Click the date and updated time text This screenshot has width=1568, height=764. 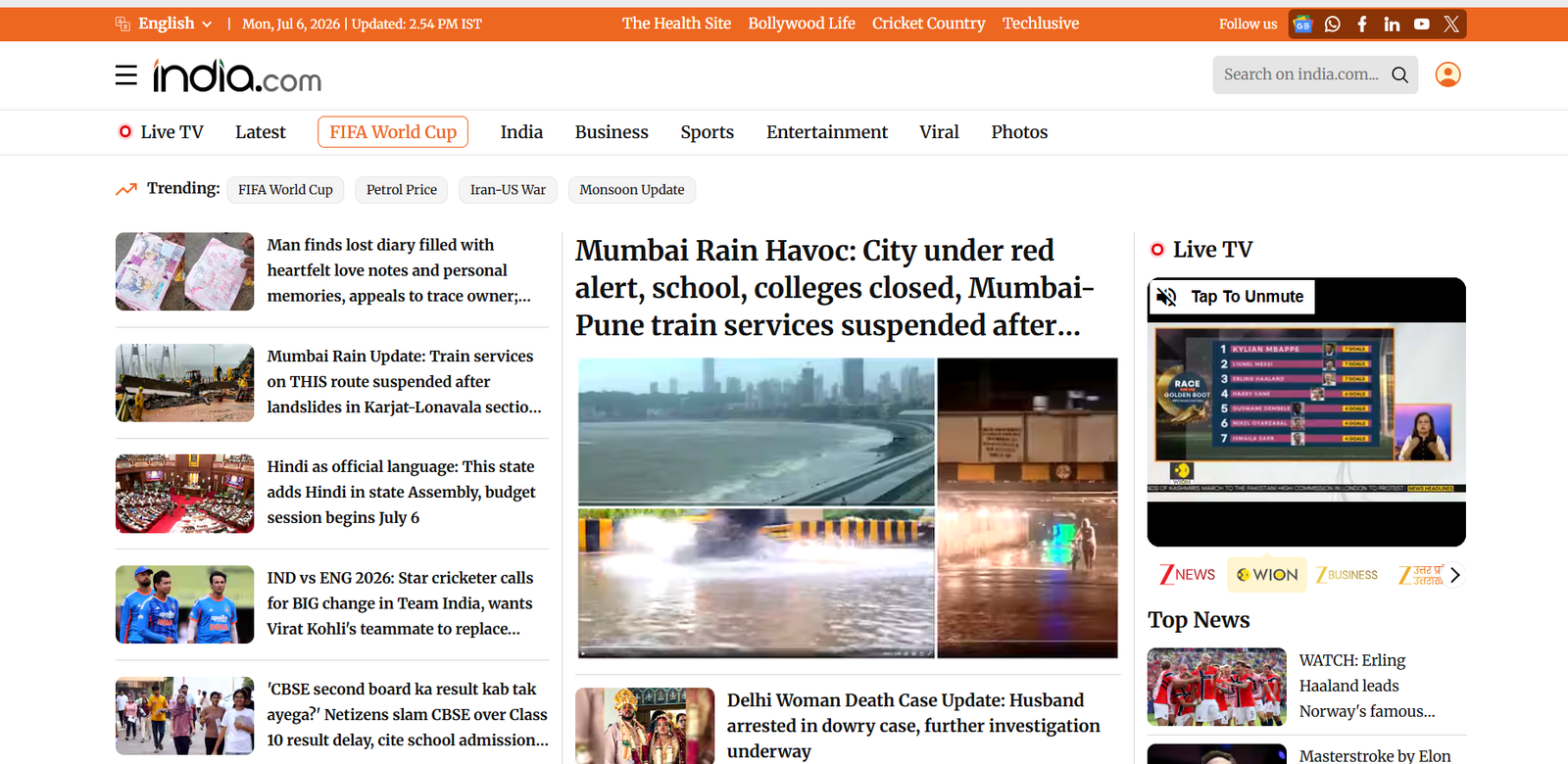click(x=362, y=24)
